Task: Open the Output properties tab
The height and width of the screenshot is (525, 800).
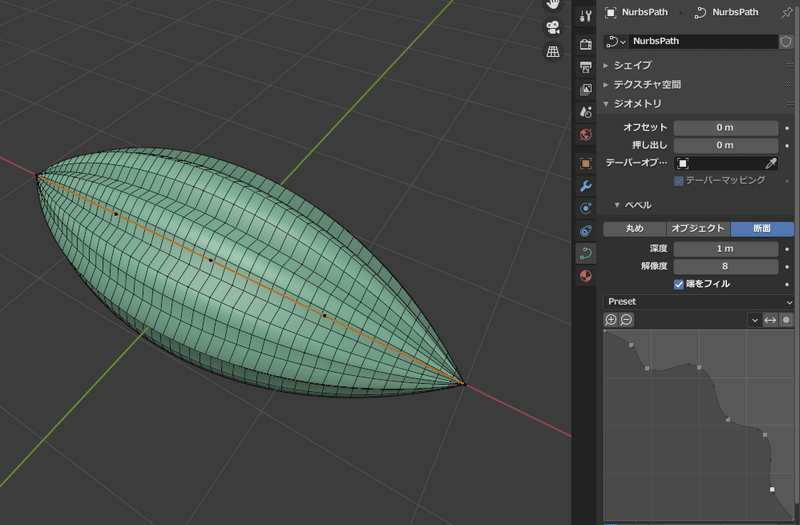Action: pyautogui.click(x=586, y=67)
